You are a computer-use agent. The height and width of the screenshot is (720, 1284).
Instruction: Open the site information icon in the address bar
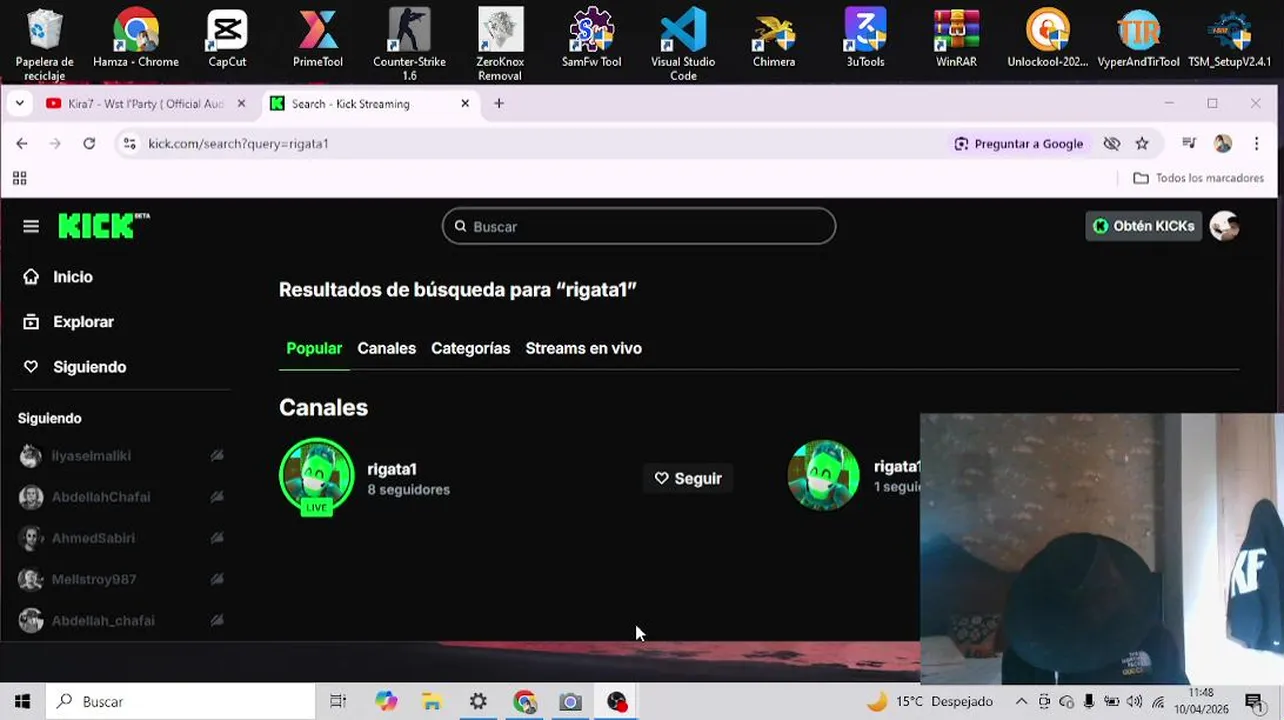(129, 144)
